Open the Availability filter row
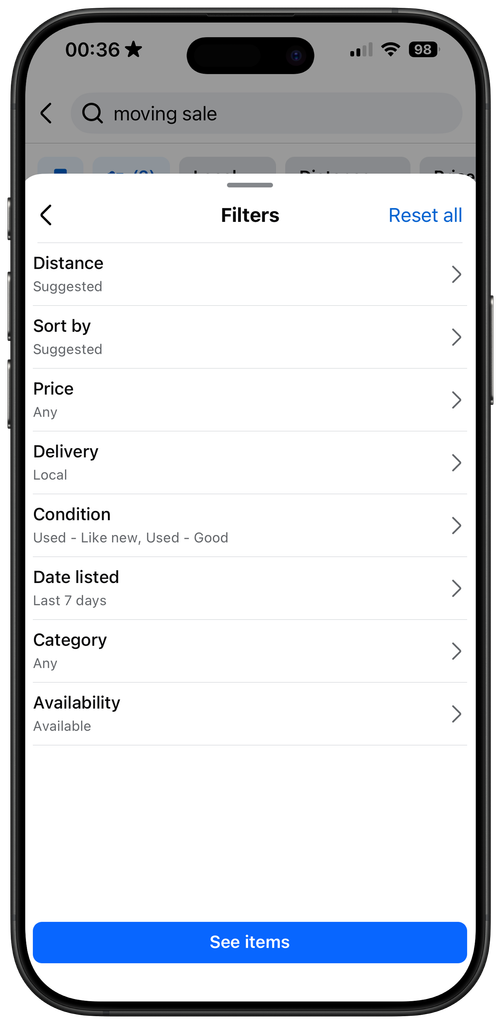Image resolution: width=501 pixels, height=1024 pixels. click(x=250, y=713)
